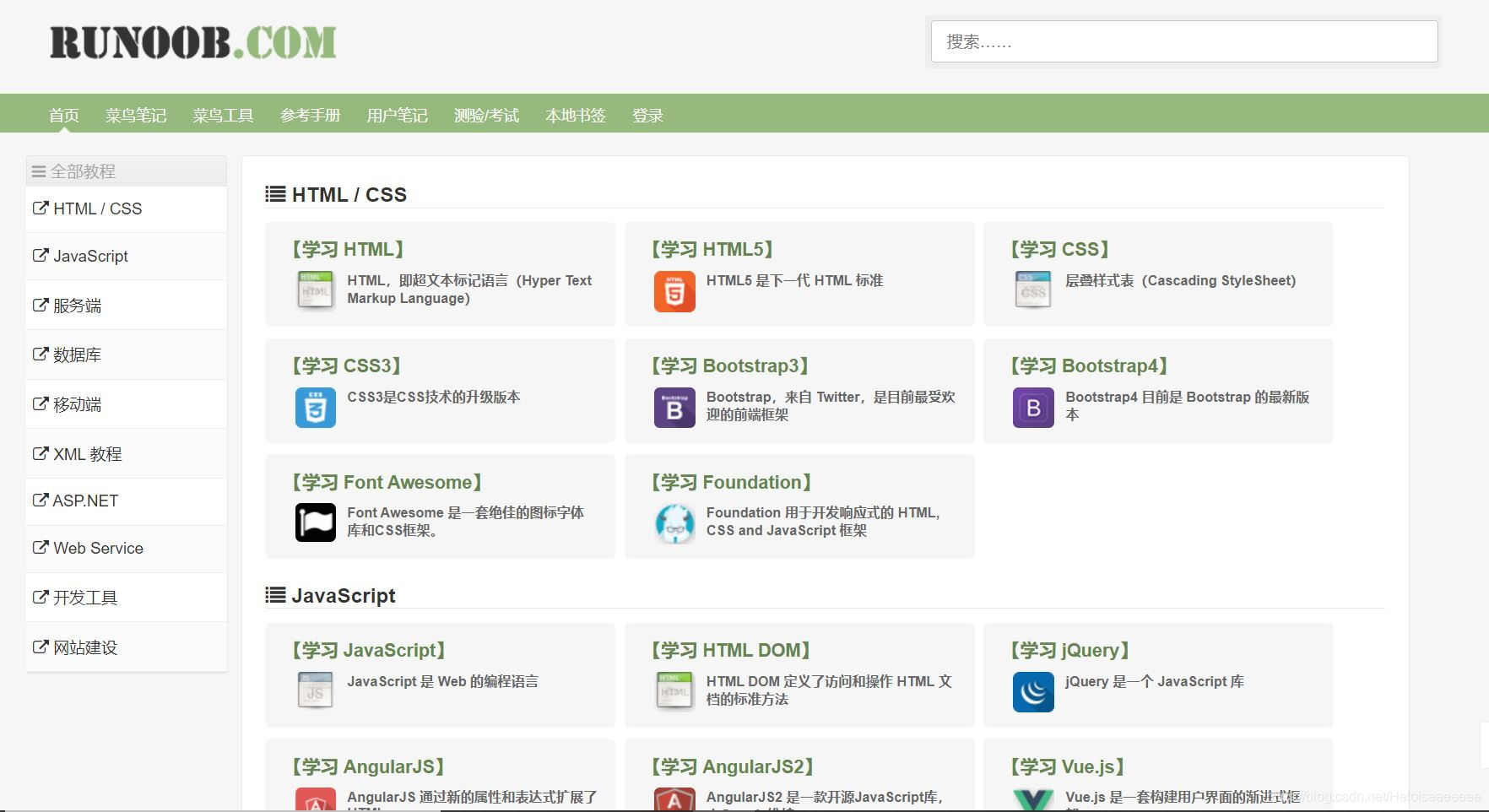Open 用户笔记 in the navbar
This screenshot has width=1489, height=812.
coord(398,116)
